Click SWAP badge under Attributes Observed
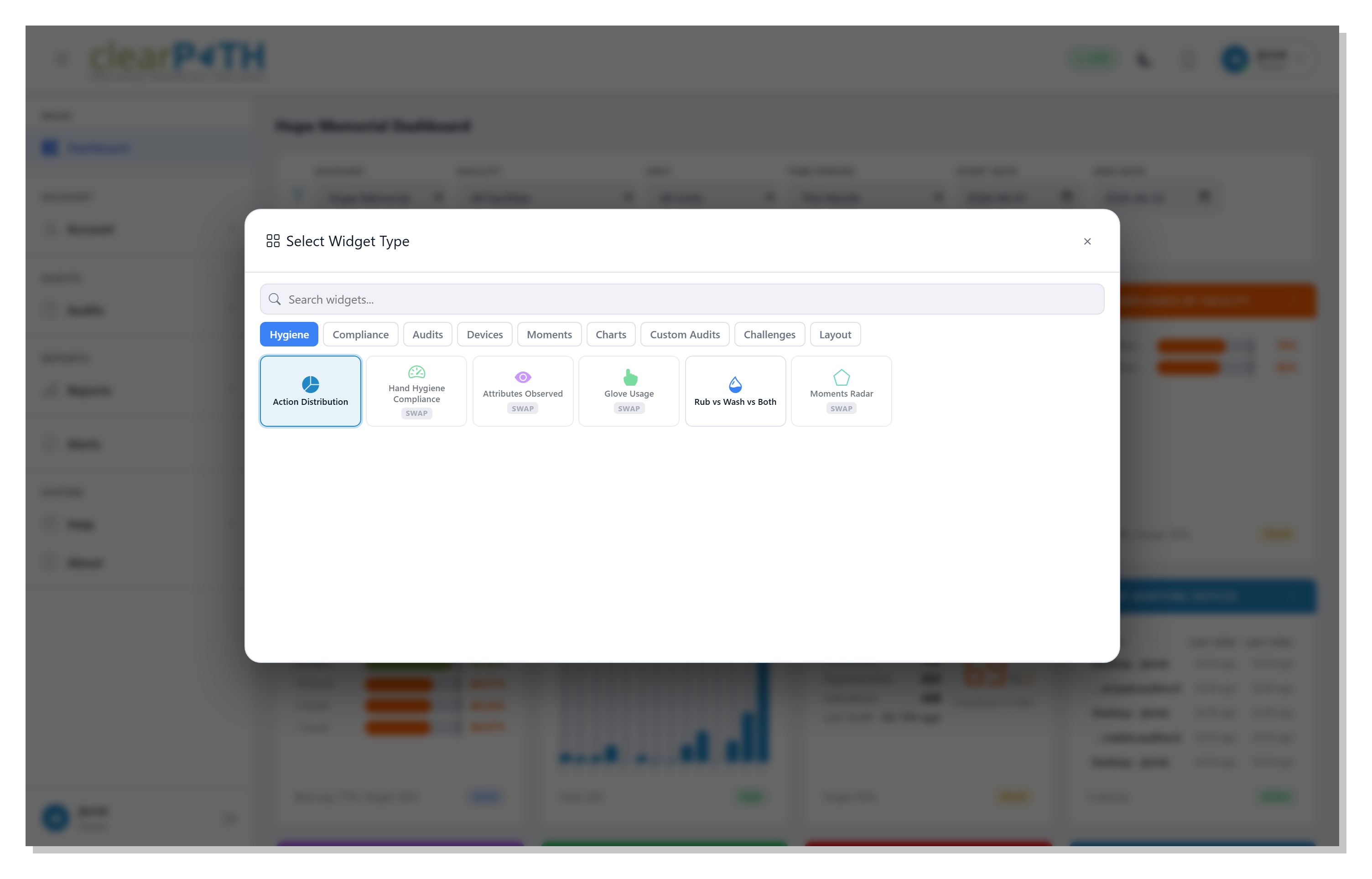 (522, 408)
